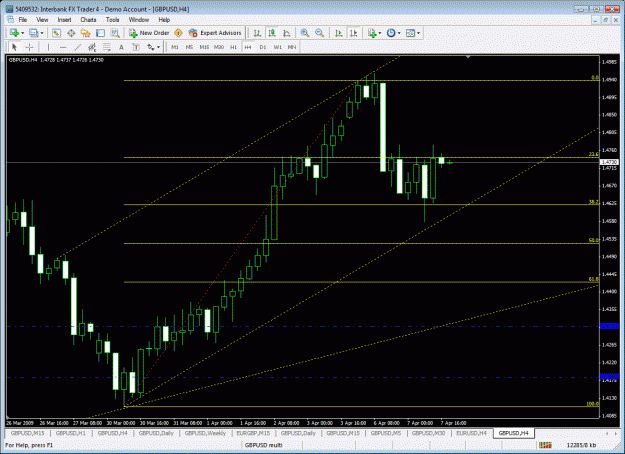Open the chart window system-menu icon beside File
Image resolution: width=625 pixels, height=454 pixels.
click(10, 20)
